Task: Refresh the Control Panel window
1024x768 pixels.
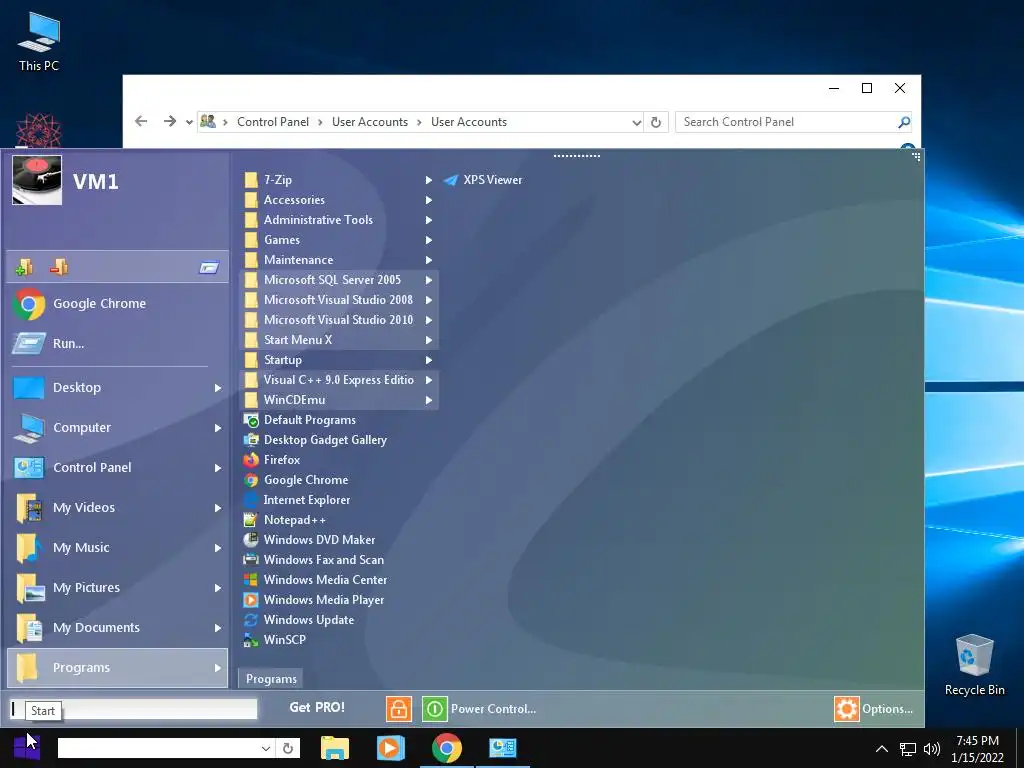Action: (x=656, y=122)
